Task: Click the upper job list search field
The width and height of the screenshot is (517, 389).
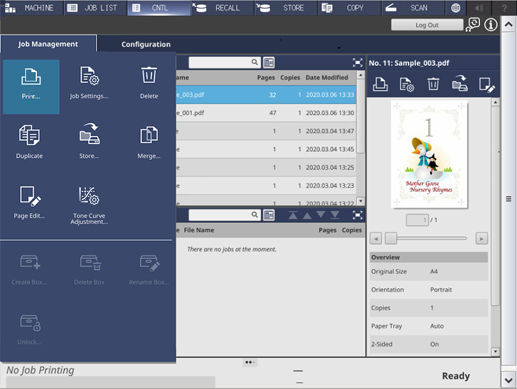Action: pyautogui.click(x=224, y=62)
